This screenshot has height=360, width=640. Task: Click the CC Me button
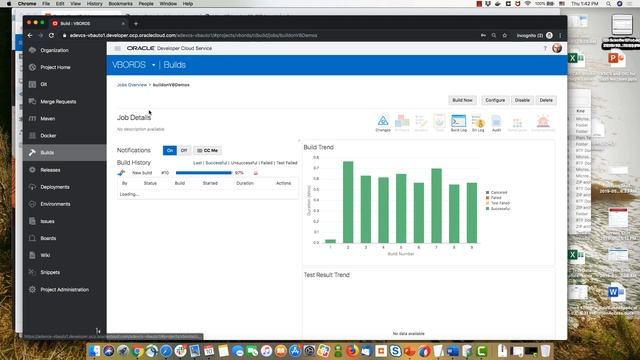click(x=207, y=150)
